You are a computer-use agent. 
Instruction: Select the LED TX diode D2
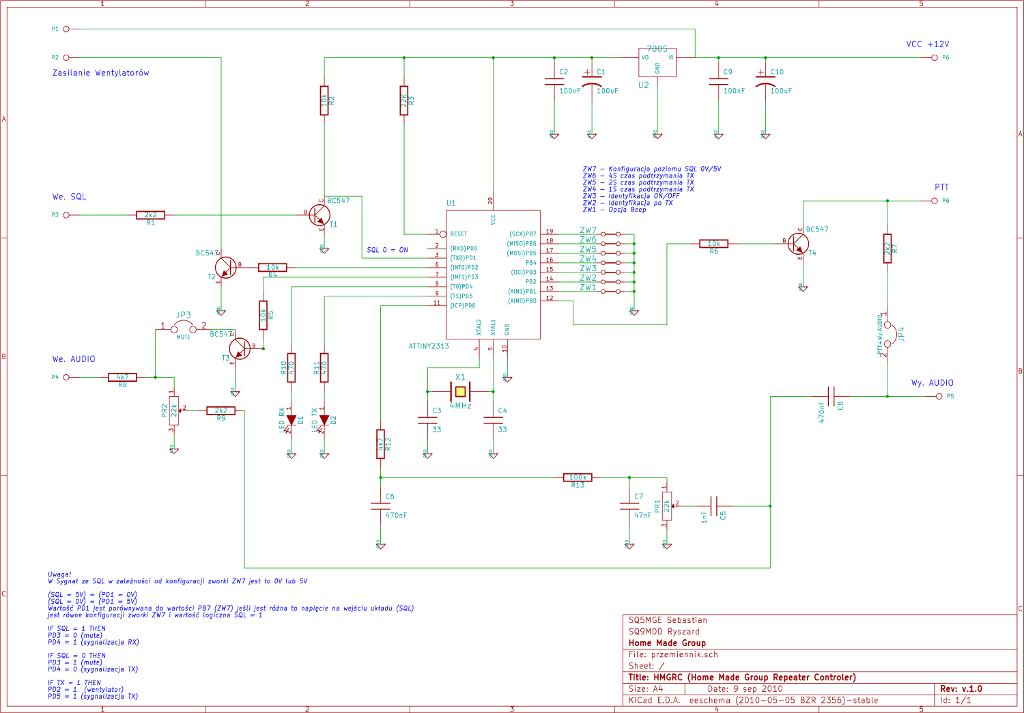(323, 418)
